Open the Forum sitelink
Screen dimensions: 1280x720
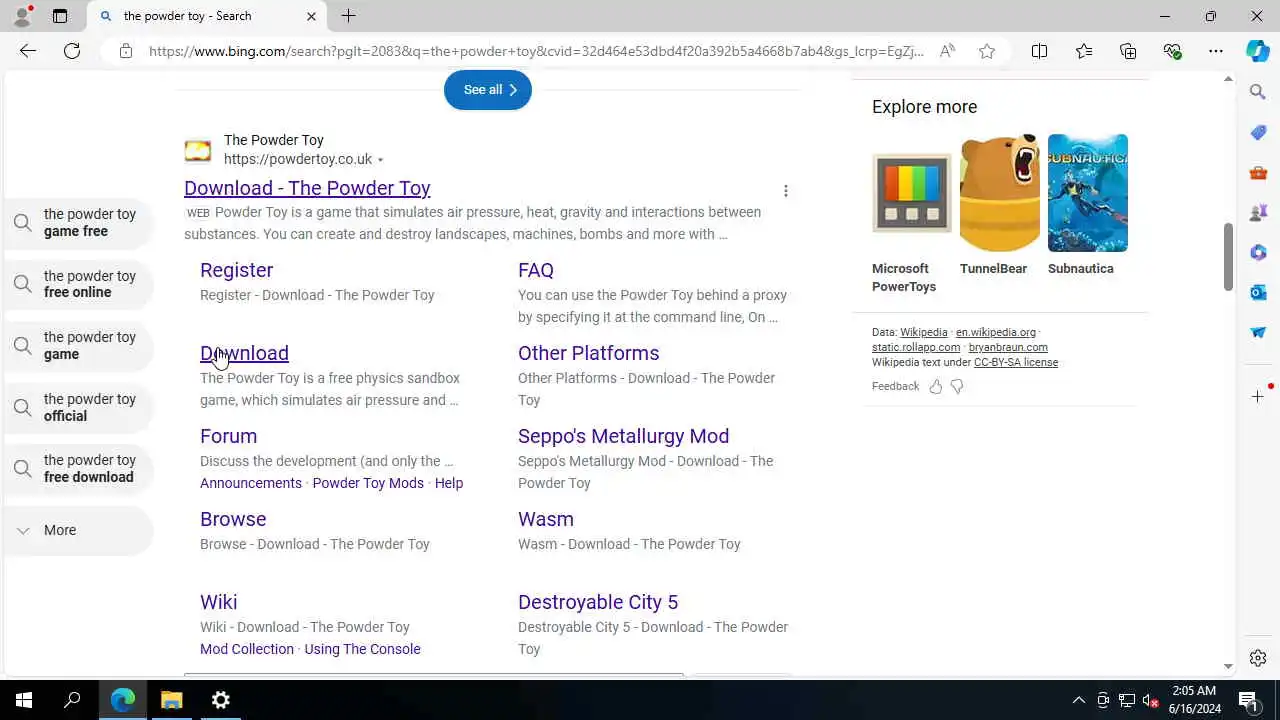(228, 436)
